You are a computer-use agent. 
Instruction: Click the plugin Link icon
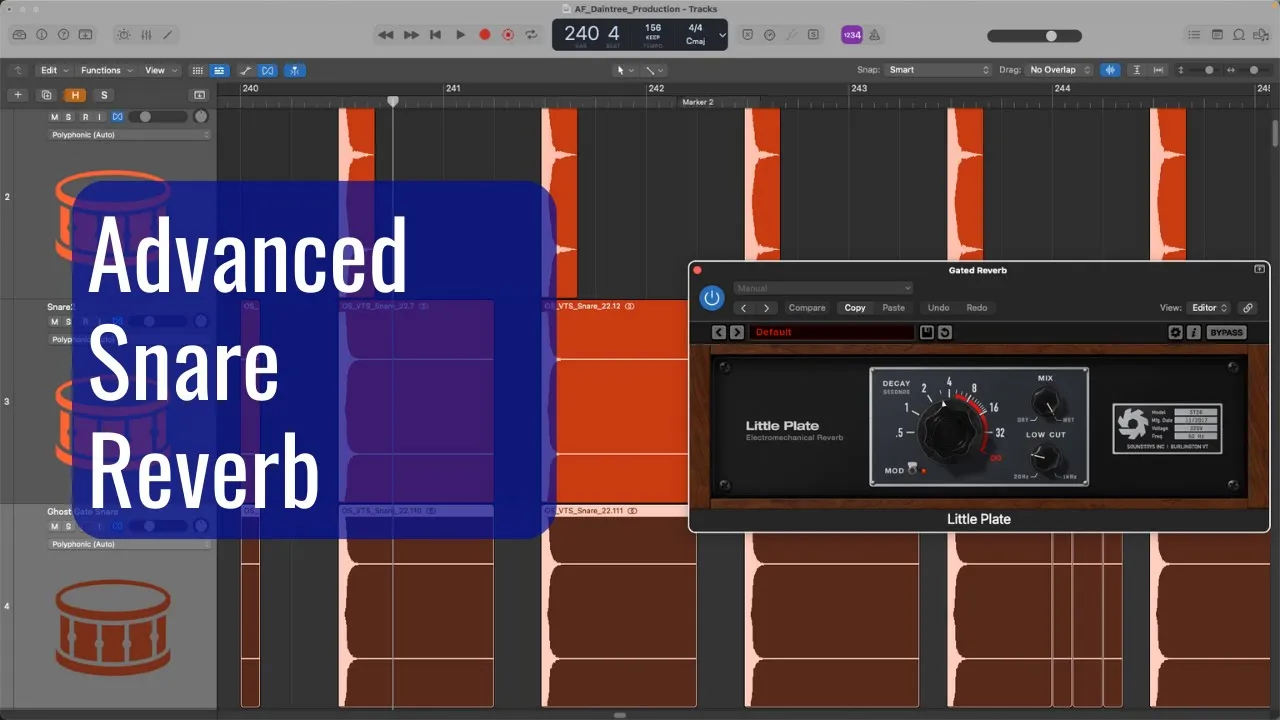pos(1247,308)
